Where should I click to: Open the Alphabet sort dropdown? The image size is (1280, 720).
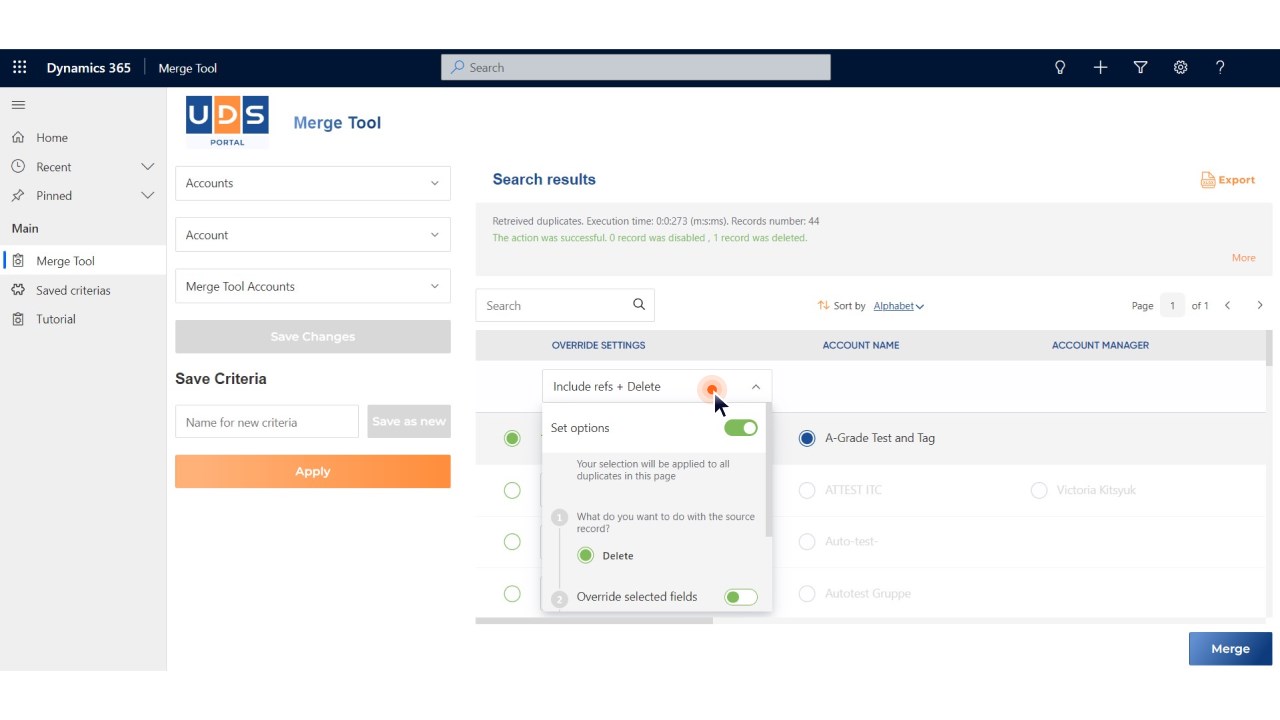(899, 306)
